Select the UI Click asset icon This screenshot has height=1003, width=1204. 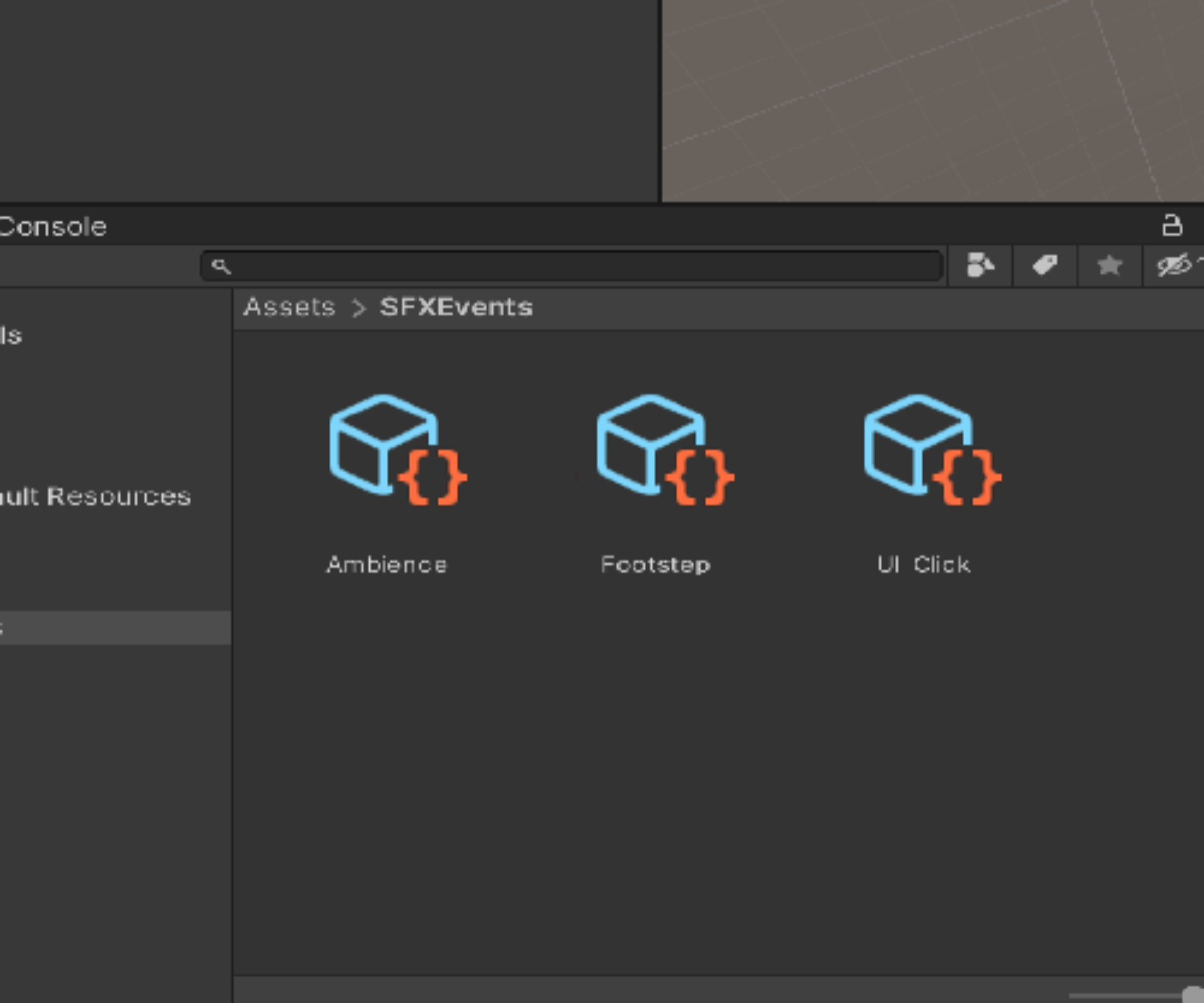click(x=931, y=449)
